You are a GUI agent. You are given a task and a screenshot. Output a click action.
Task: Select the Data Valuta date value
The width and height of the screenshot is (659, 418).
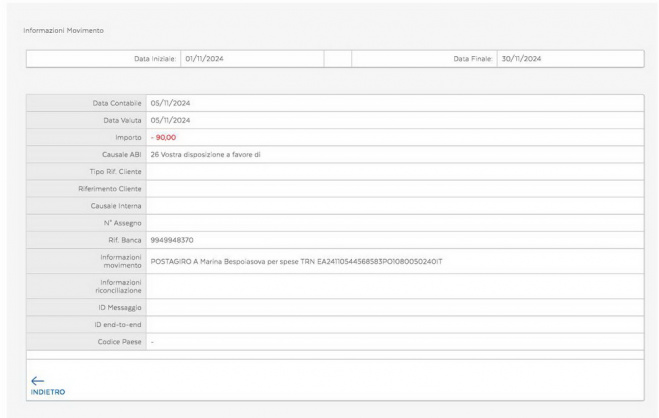coord(170,120)
